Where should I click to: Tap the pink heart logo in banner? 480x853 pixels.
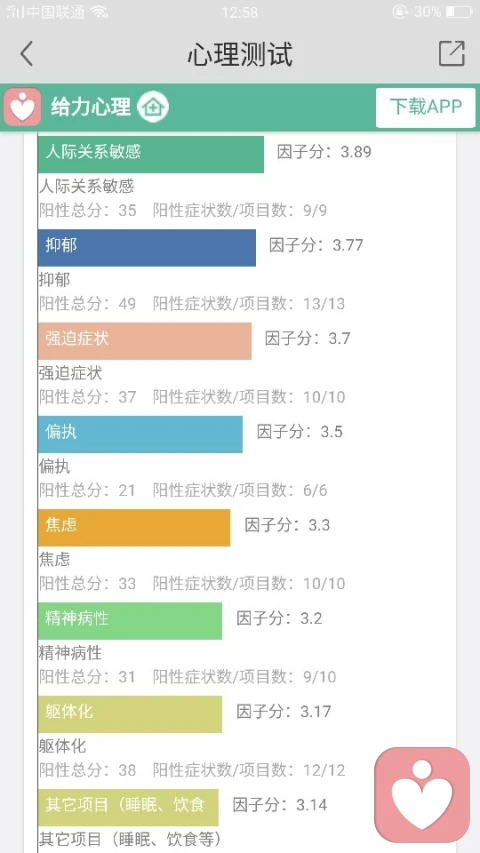point(22,107)
